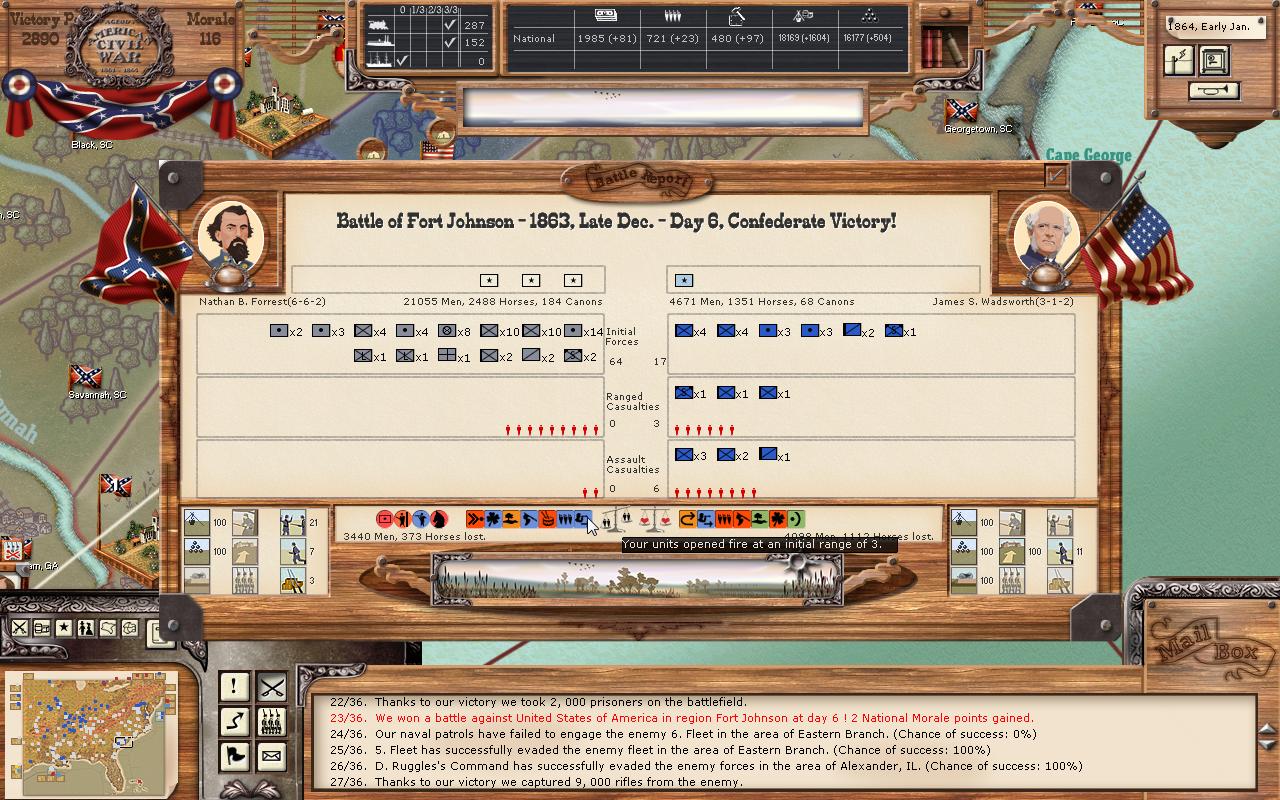Screen dimensions: 1280x800
Task: Select the exclamation mark important messages filter
Action: pyautogui.click(x=234, y=686)
